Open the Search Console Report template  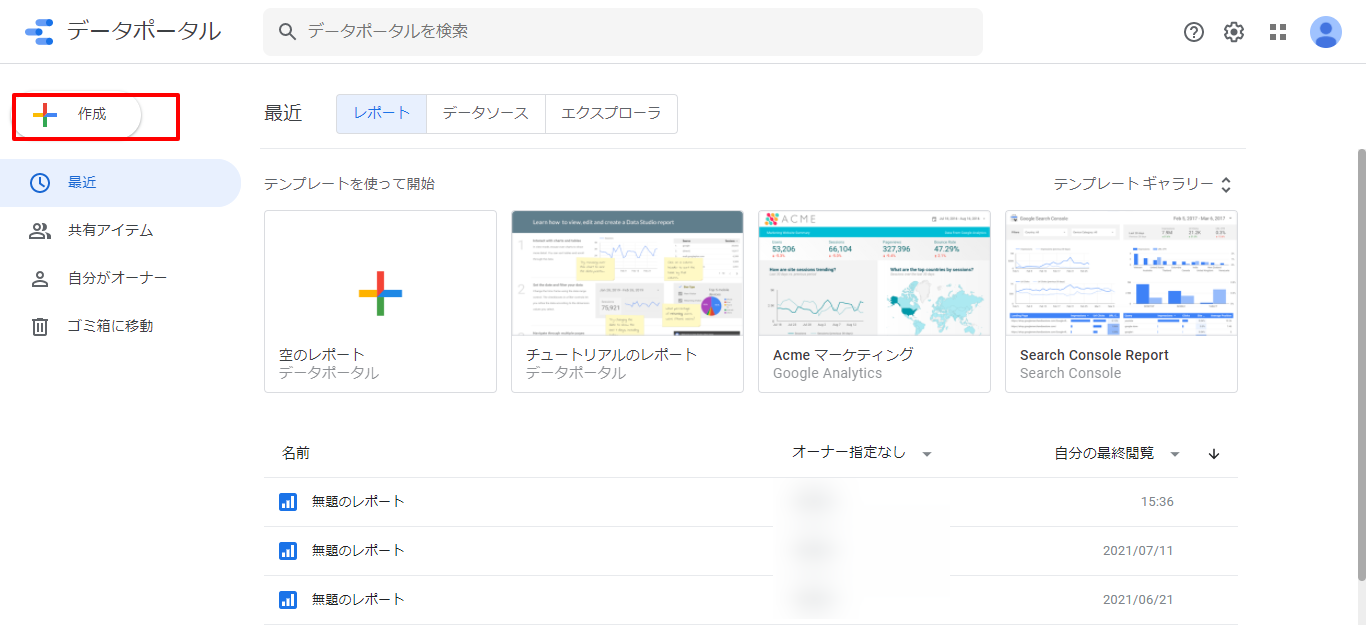[x=1121, y=301]
